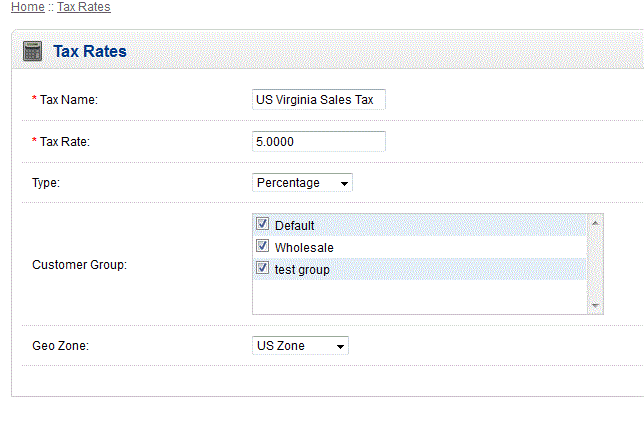The height and width of the screenshot is (423, 644).
Task: Click the Type field label
Action: tap(46, 183)
